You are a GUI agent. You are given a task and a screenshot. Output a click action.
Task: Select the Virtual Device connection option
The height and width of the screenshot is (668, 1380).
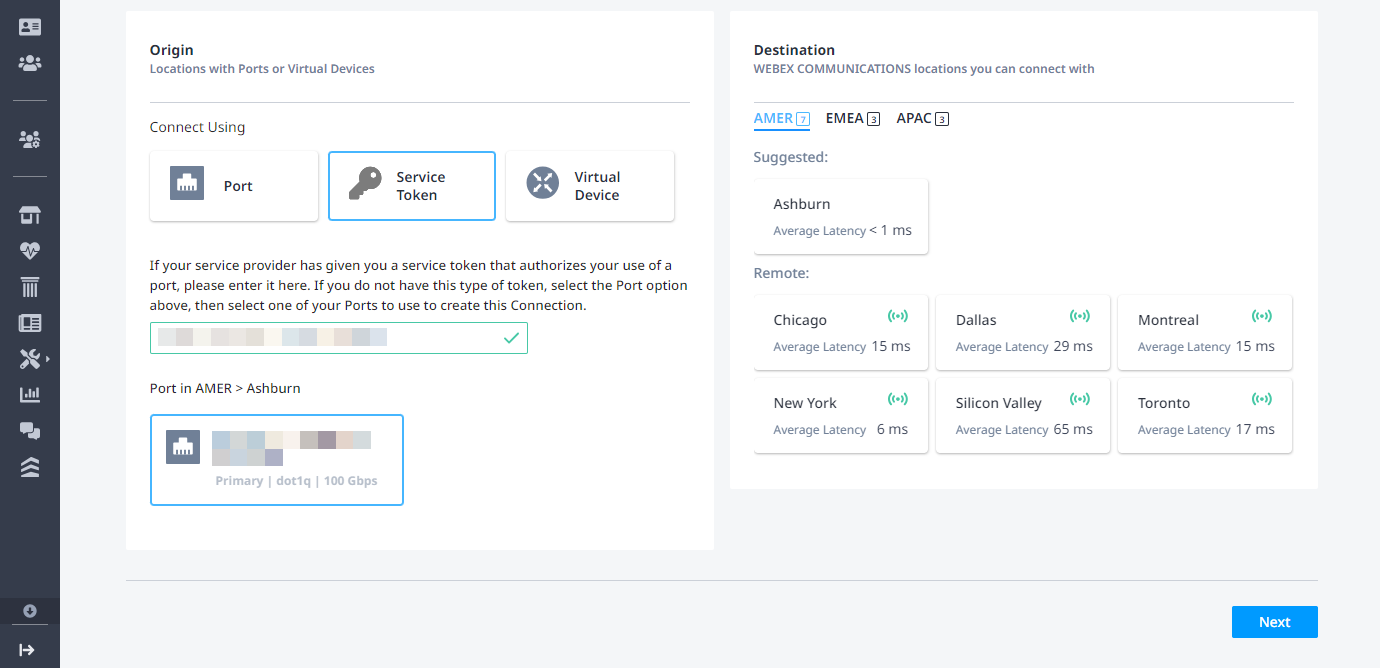coord(590,186)
